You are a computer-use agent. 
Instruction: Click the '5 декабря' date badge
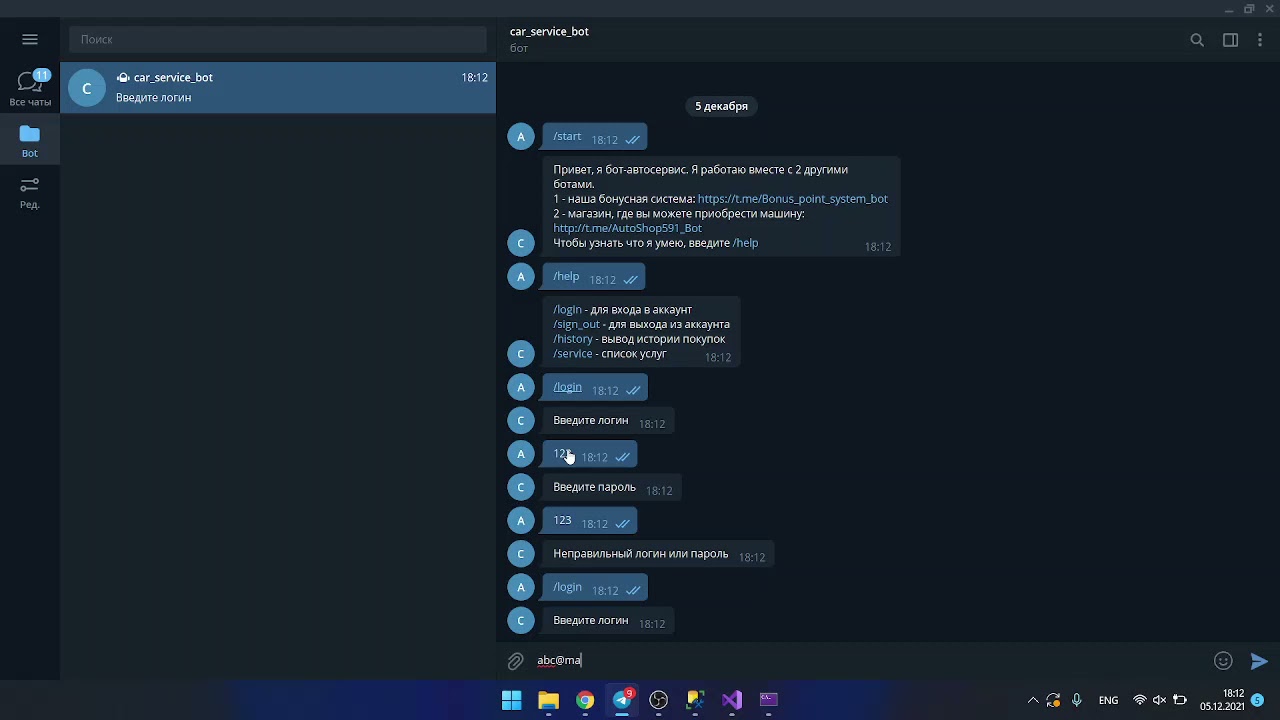click(x=721, y=106)
